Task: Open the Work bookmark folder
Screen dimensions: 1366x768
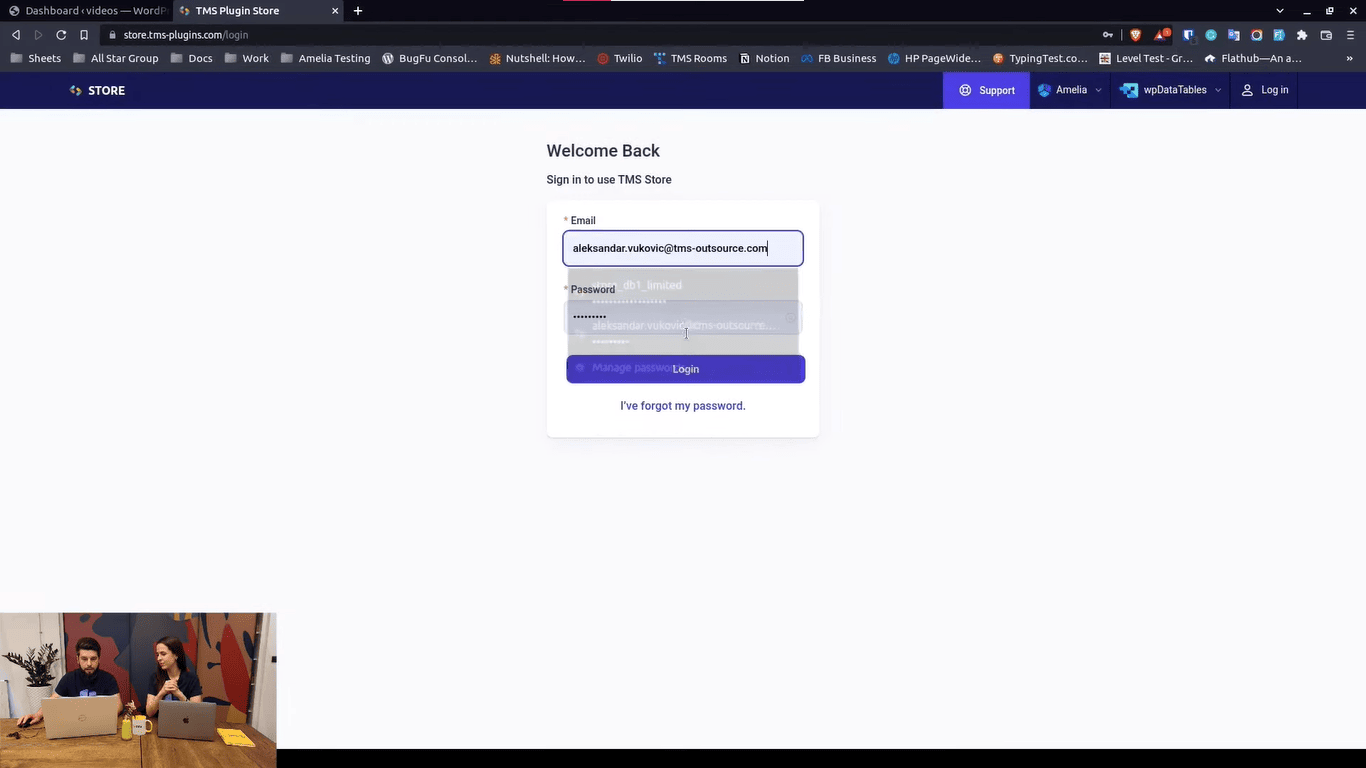Action: click(x=247, y=58)
